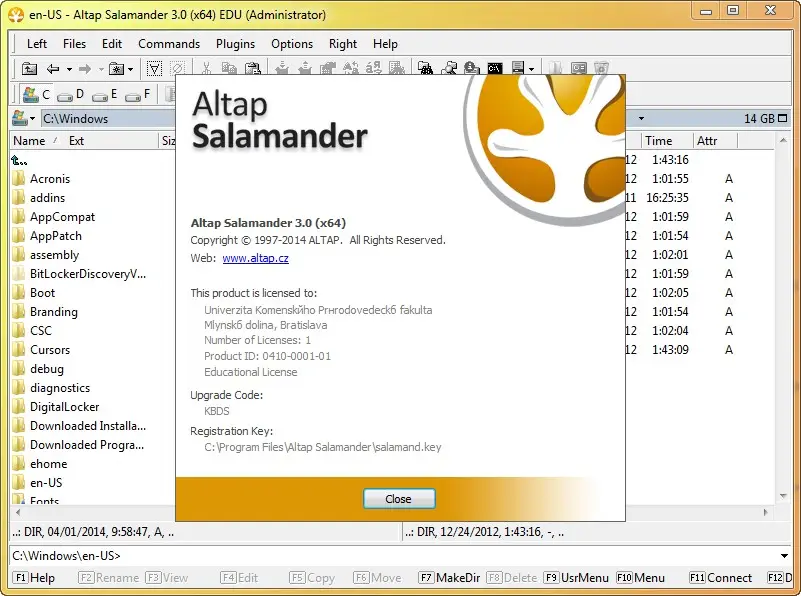
Task: Switch to drive E in drive bar
Action: coord(105,94)
